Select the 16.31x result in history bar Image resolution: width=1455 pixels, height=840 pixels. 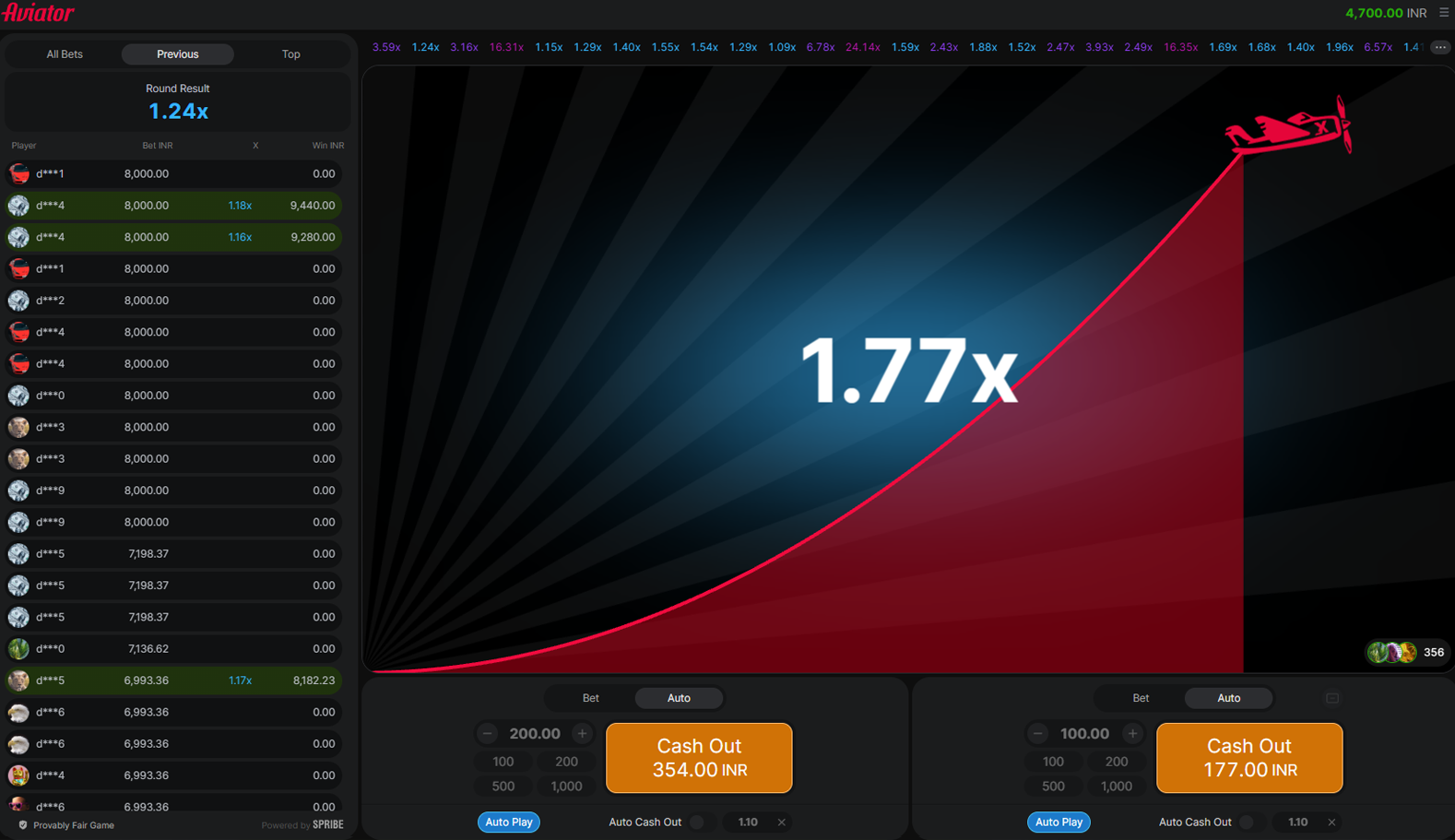point(506,47)
